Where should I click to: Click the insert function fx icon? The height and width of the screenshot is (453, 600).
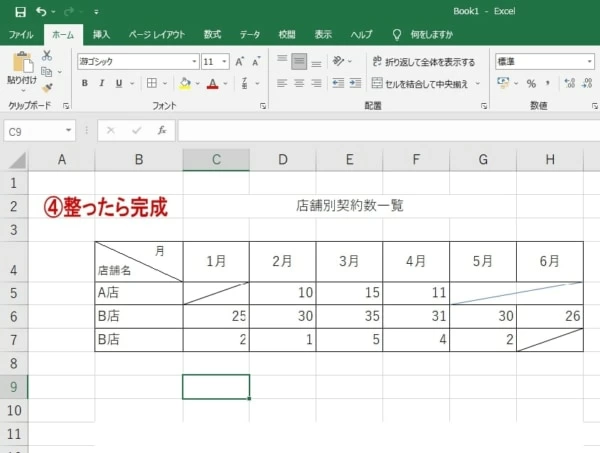[x=162, y=131]
